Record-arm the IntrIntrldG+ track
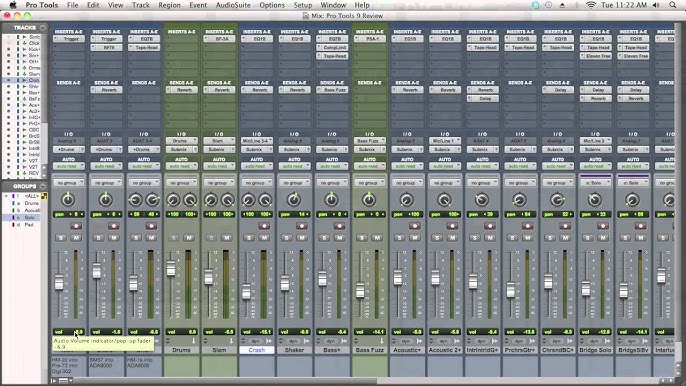 tap(490, 226)
